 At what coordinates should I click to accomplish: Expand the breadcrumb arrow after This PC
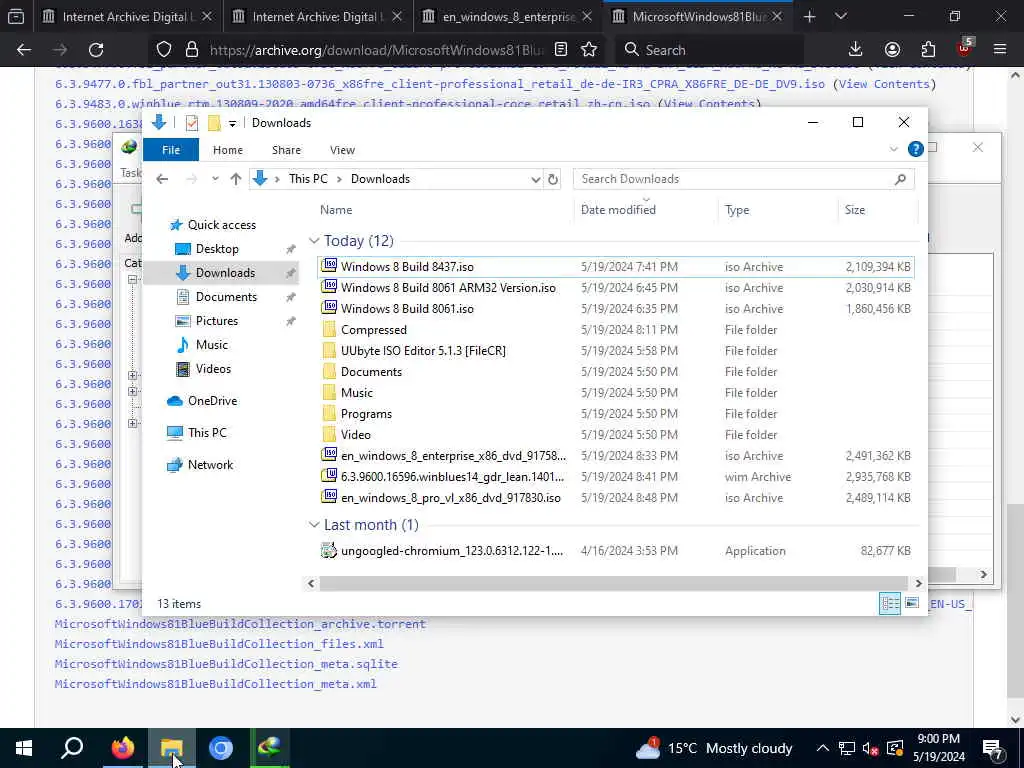pos(340,179)
